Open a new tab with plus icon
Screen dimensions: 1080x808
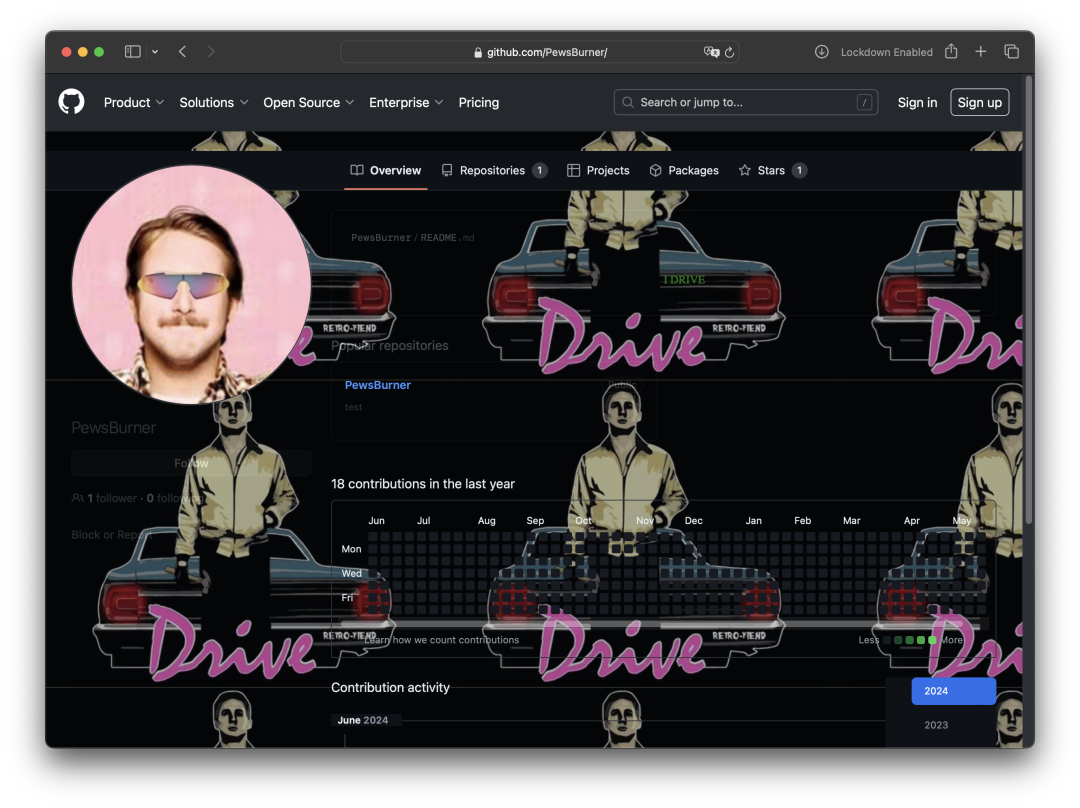pos(981,52)
